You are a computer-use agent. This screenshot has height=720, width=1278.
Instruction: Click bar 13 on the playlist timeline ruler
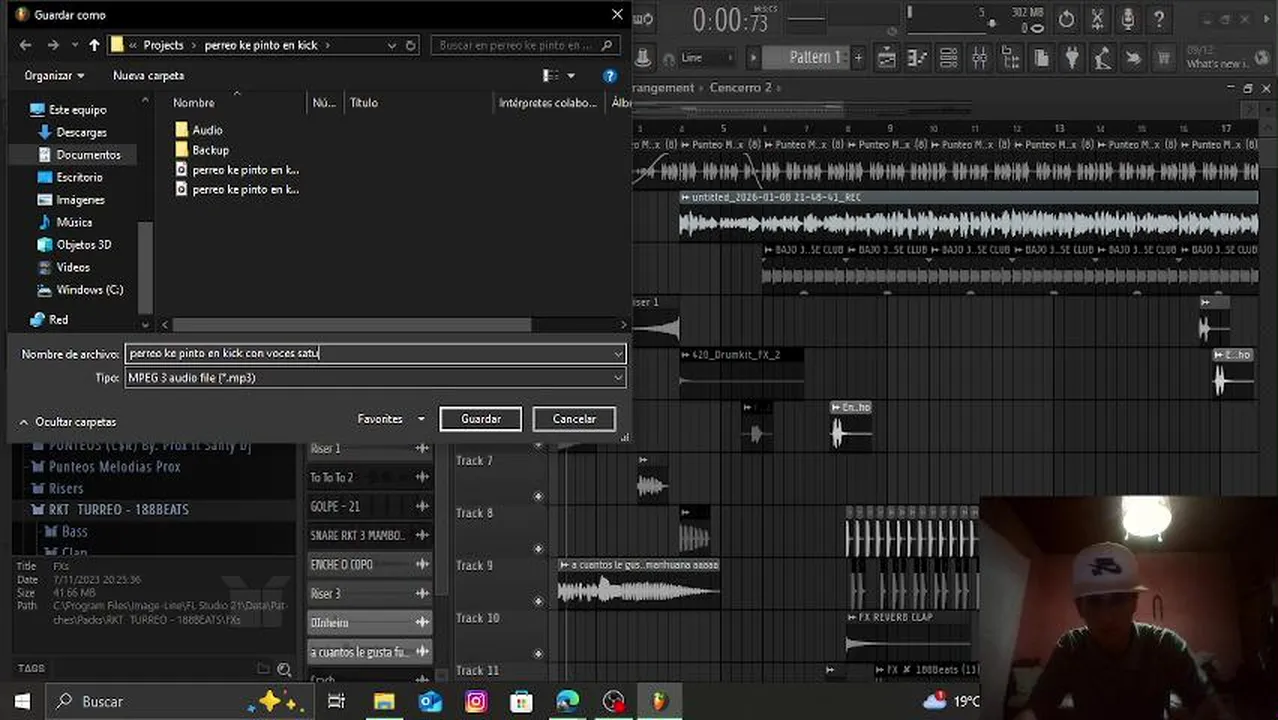click(x=1059, y=128)
